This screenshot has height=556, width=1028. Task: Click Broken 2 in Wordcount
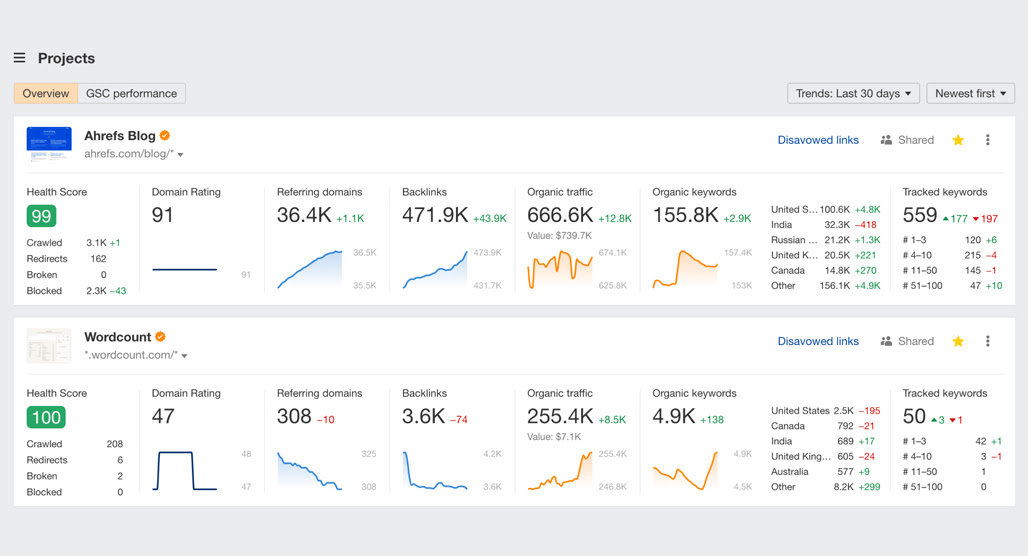pos(75,476)
